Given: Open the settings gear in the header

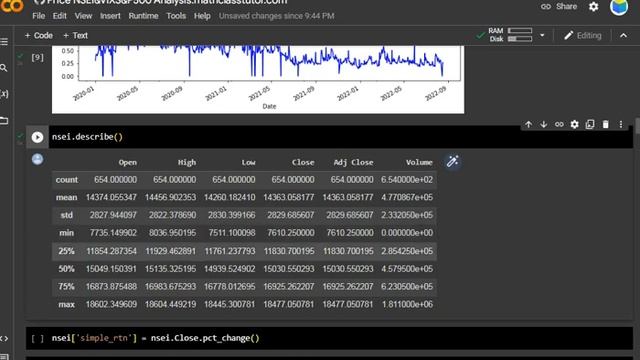Looking at the screenshot, I should click(593, 7).
